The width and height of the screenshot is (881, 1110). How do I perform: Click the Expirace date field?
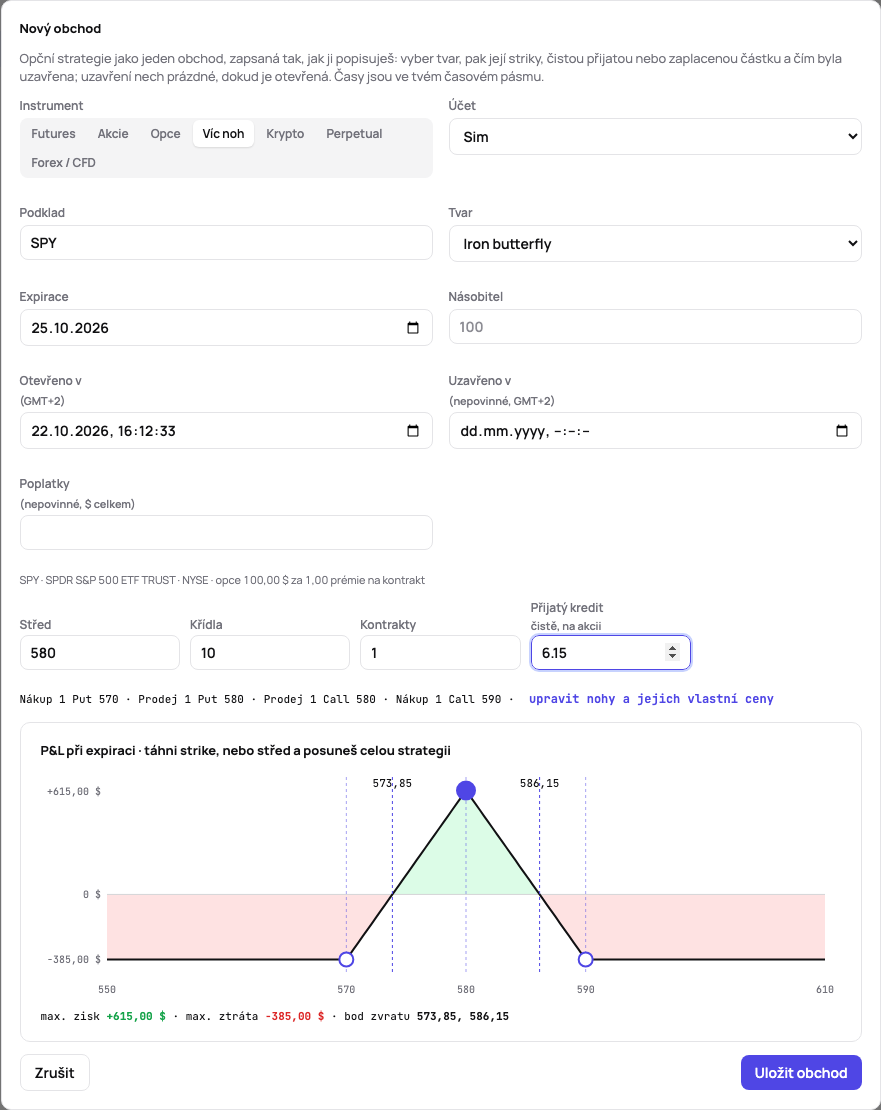226,328
